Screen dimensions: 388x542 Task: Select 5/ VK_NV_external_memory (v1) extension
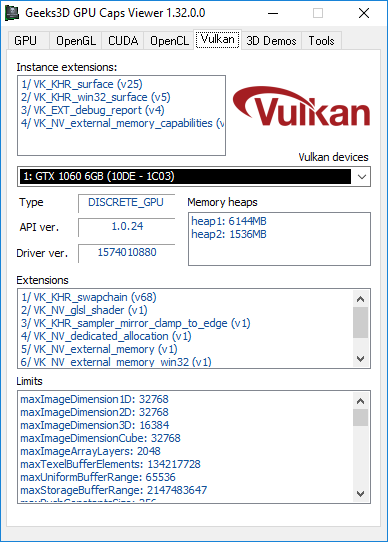99,349
